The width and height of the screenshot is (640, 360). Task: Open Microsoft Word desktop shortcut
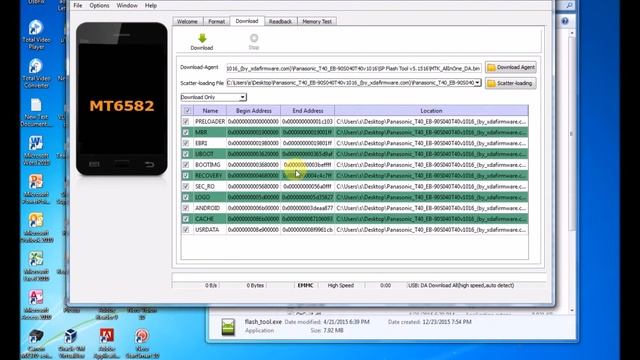coord(36,151)
